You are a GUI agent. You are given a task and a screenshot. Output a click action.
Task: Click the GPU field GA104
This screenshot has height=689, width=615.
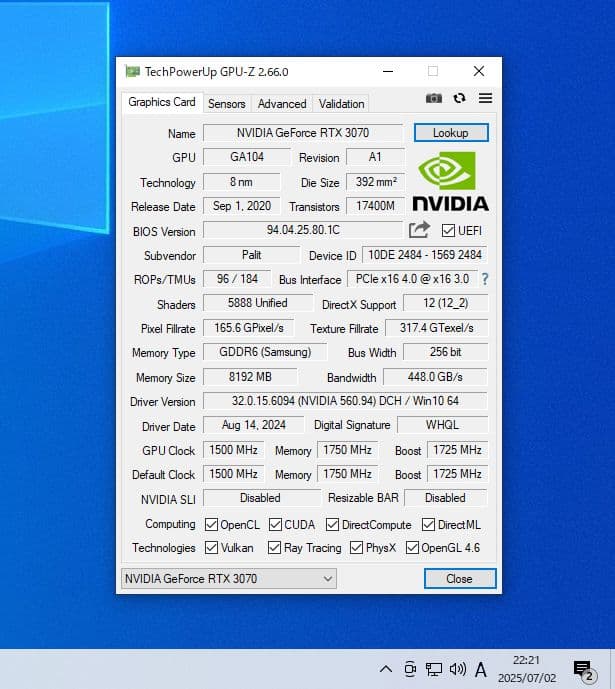(246, 157)
